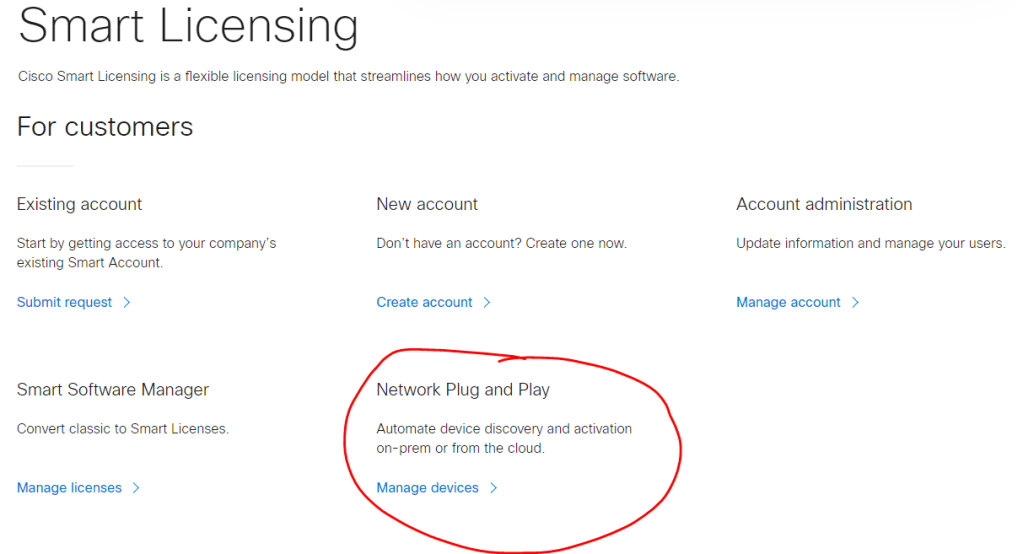Click the Convert classic to Smart Licenses text
1023x554 pixels.
click(x=123, y=429)
